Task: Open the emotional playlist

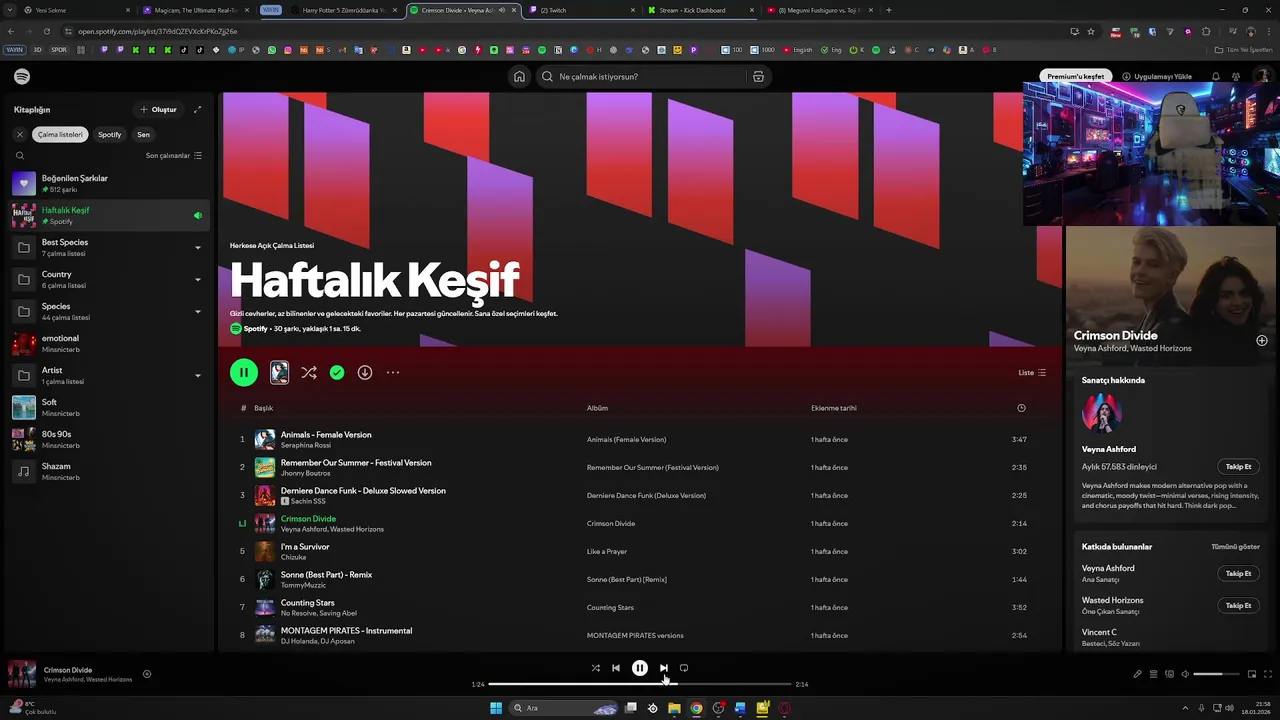Action: coord(108,344)
